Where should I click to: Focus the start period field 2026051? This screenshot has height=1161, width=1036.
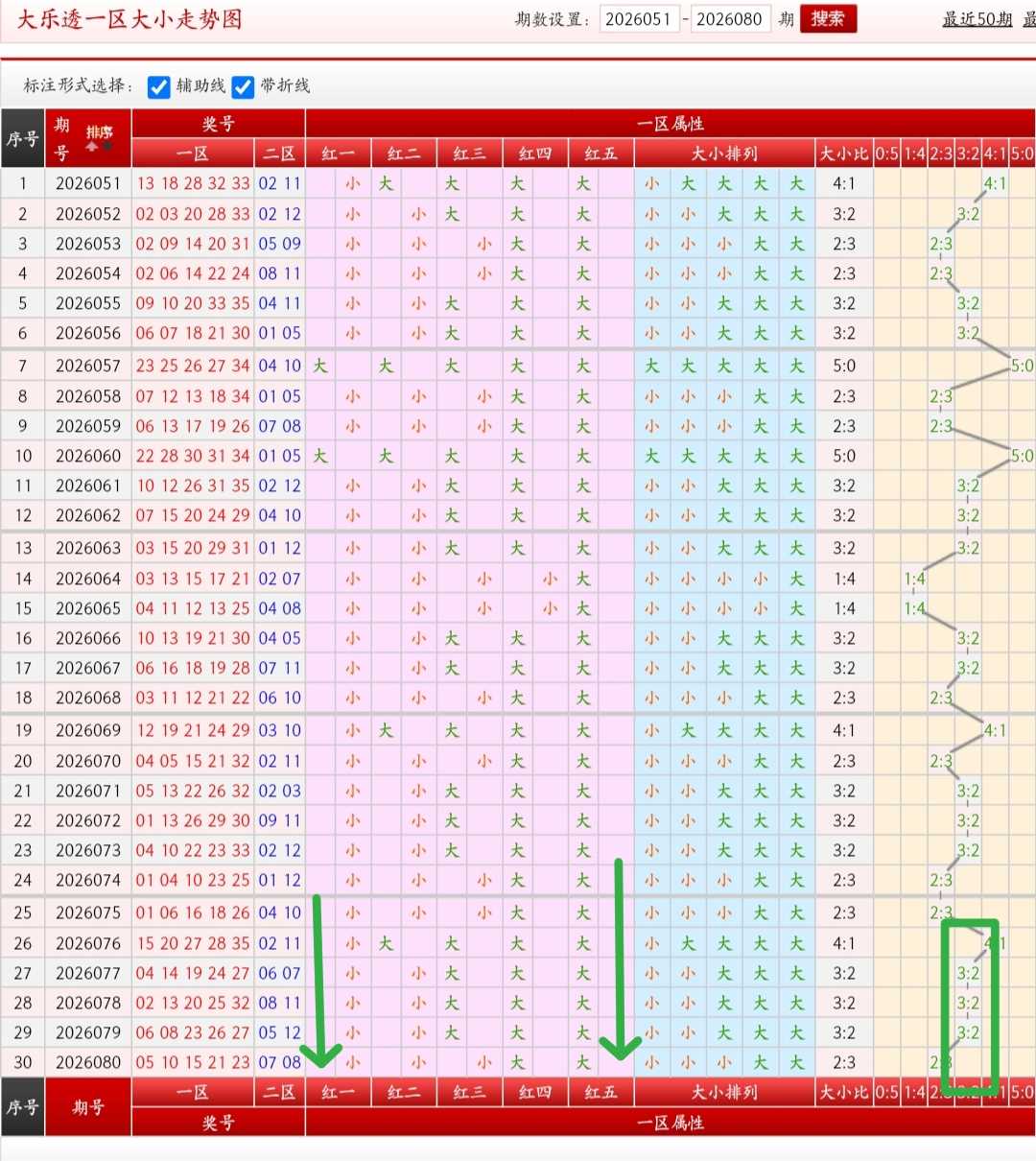tap(639, 19)
